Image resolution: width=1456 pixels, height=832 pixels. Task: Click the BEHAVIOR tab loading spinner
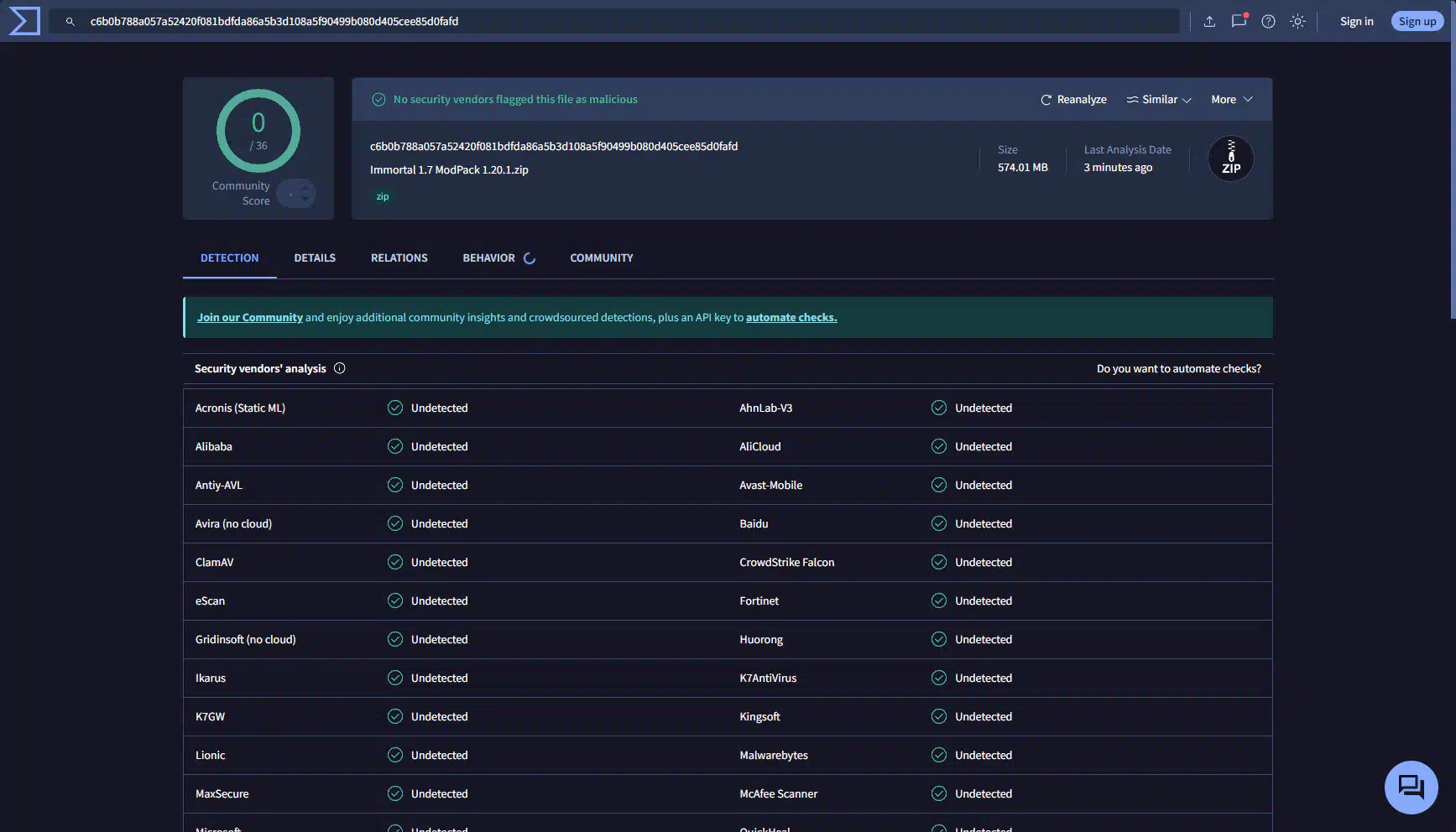point(530,258)
